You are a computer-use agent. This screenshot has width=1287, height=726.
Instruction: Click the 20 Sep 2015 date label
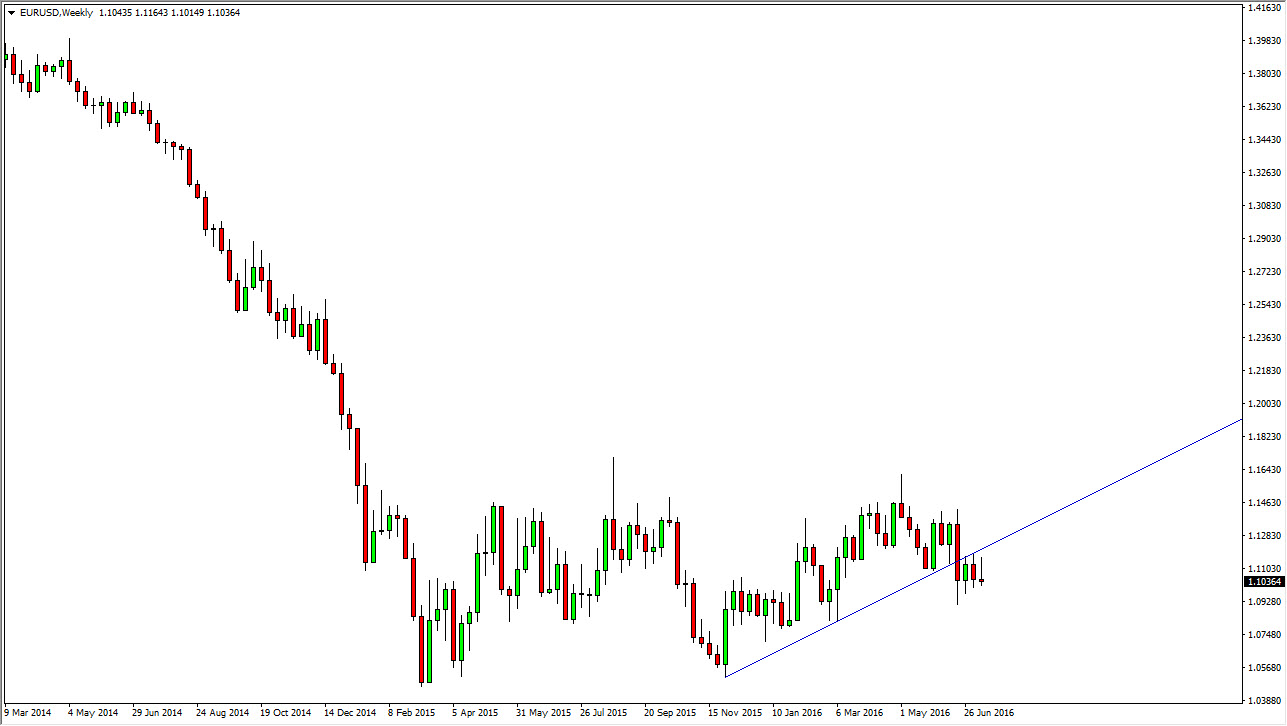(670, 713)
